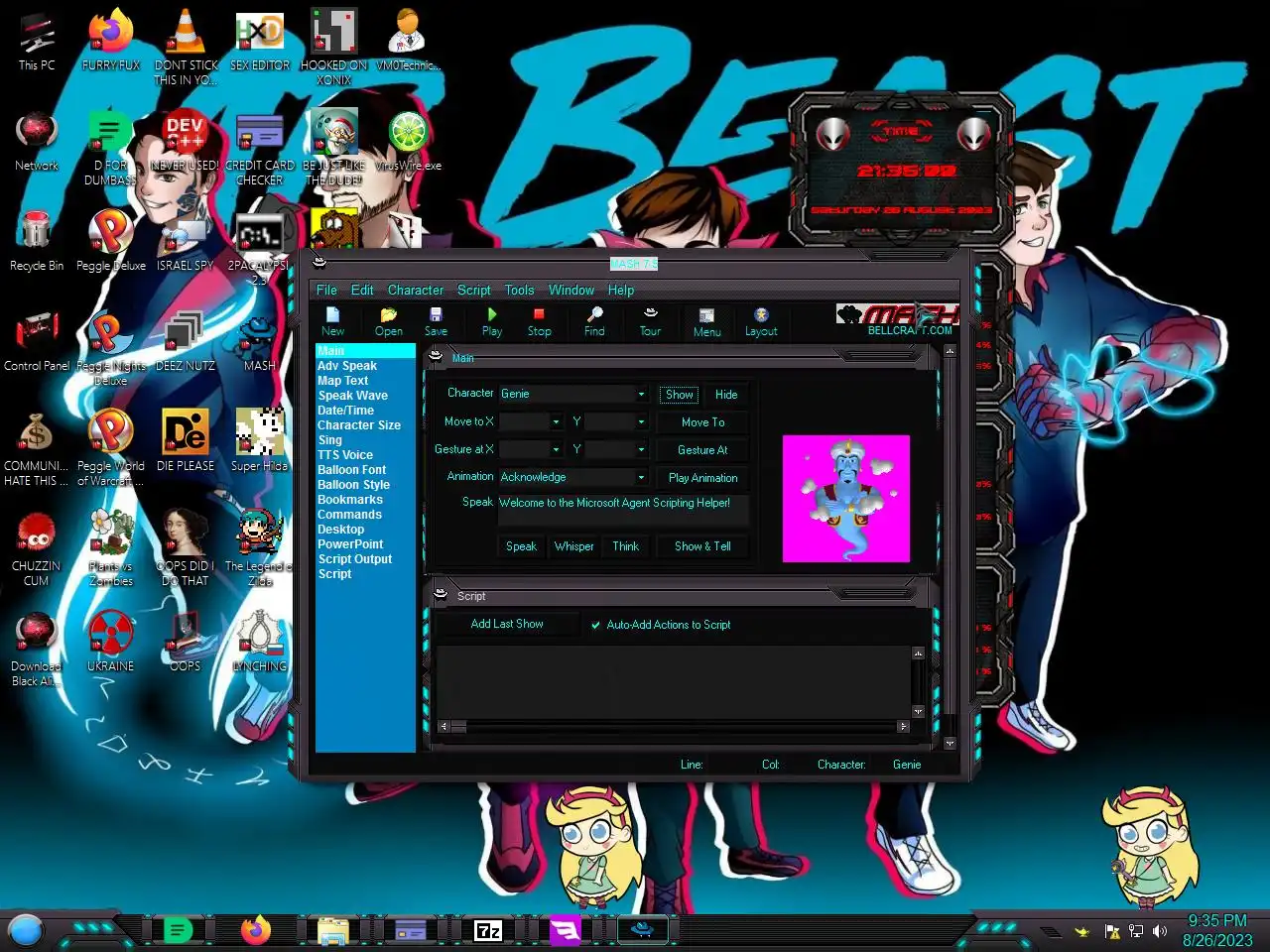Click the Menu toolbar icon
Viewport: 1270px width, 952px height.
706,322
